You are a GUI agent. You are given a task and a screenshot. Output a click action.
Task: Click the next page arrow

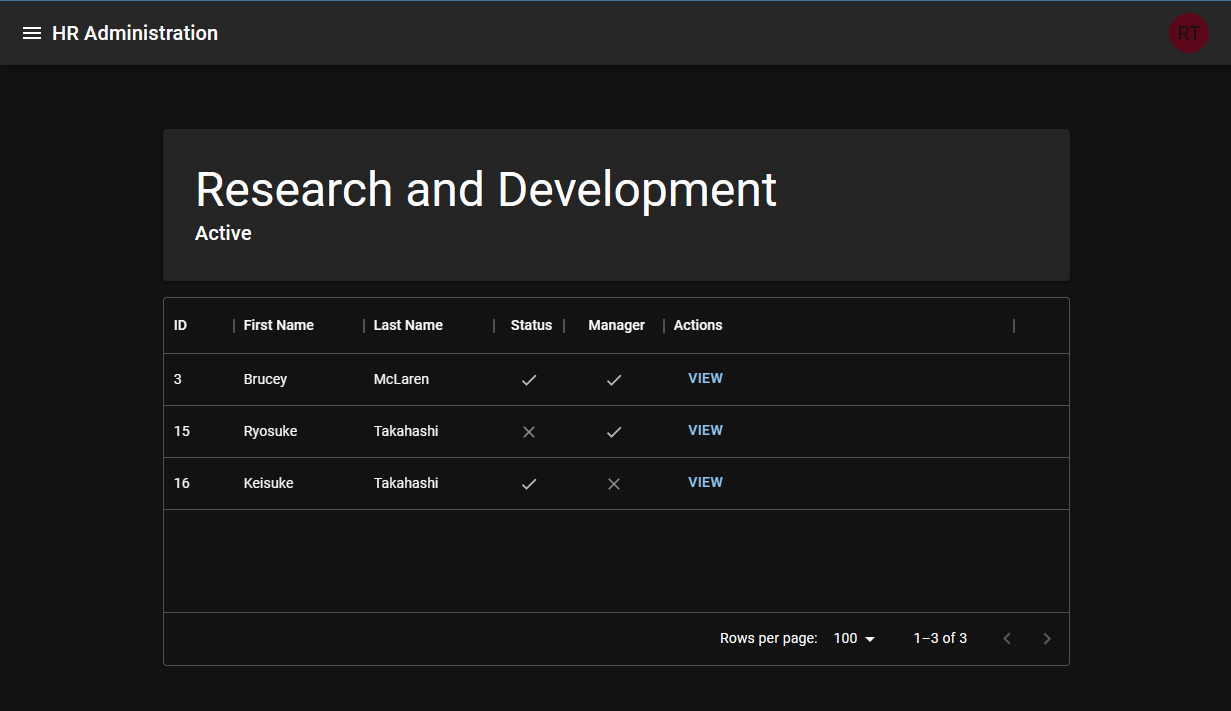coord(1046,638)
